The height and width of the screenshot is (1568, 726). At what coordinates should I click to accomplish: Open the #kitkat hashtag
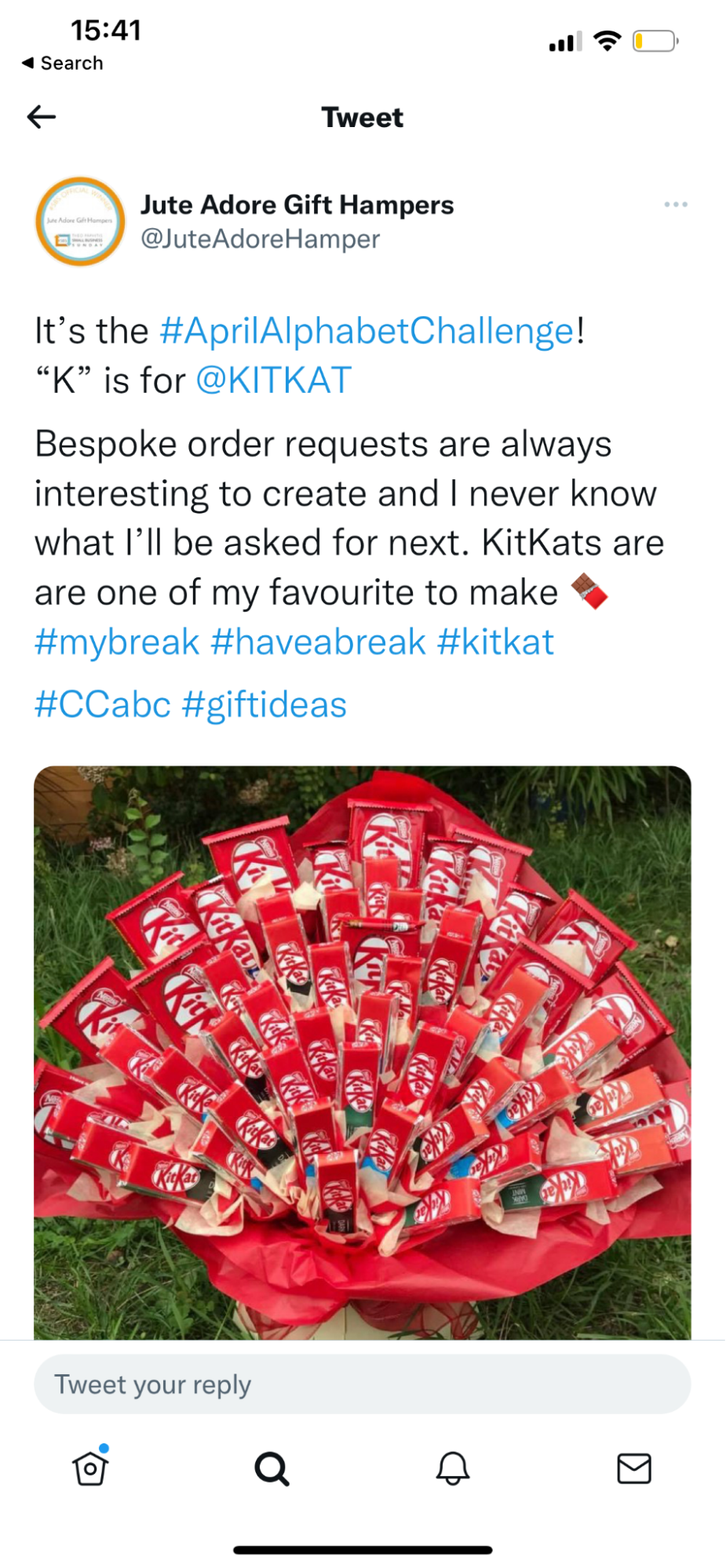[x=495, y=642]
